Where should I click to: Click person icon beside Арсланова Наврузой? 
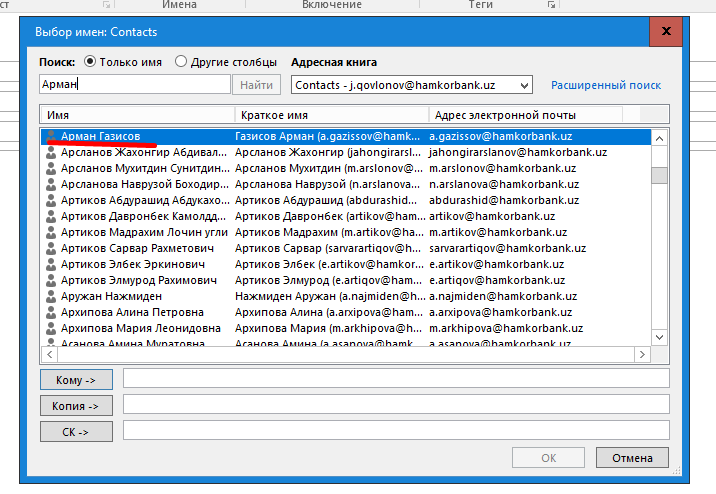[x=51, y=184]
